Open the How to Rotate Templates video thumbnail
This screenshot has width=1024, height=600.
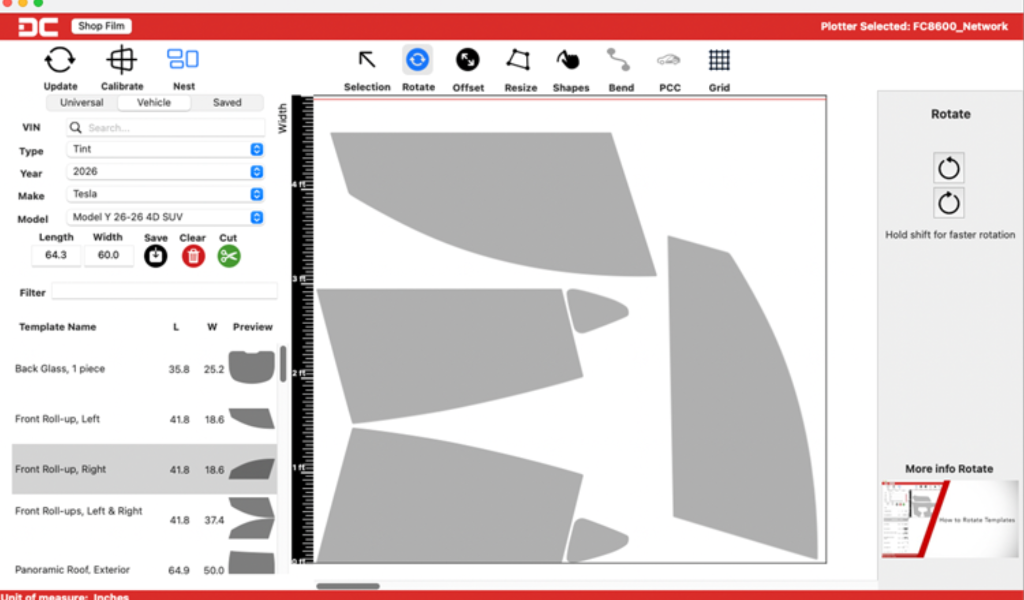(x=949, y=519)
